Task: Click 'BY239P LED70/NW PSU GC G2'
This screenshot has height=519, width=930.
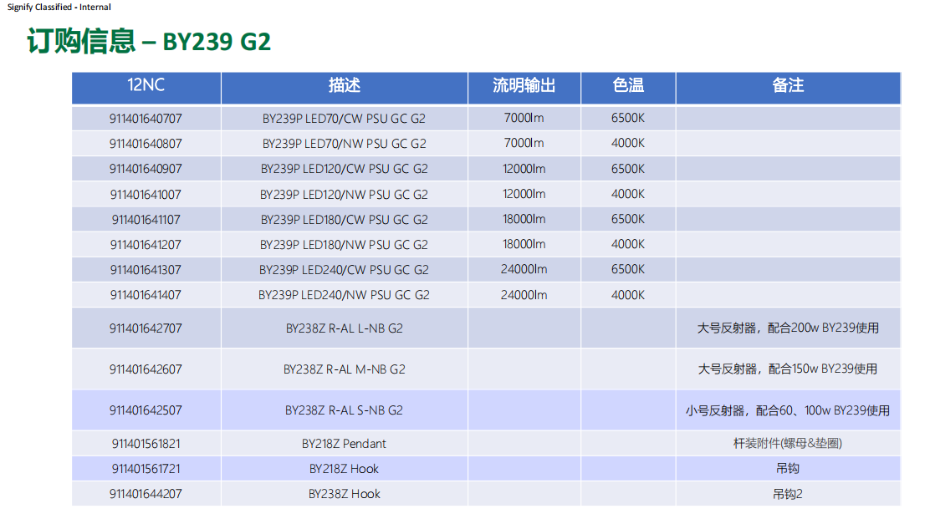Action: tap(344, 144)
